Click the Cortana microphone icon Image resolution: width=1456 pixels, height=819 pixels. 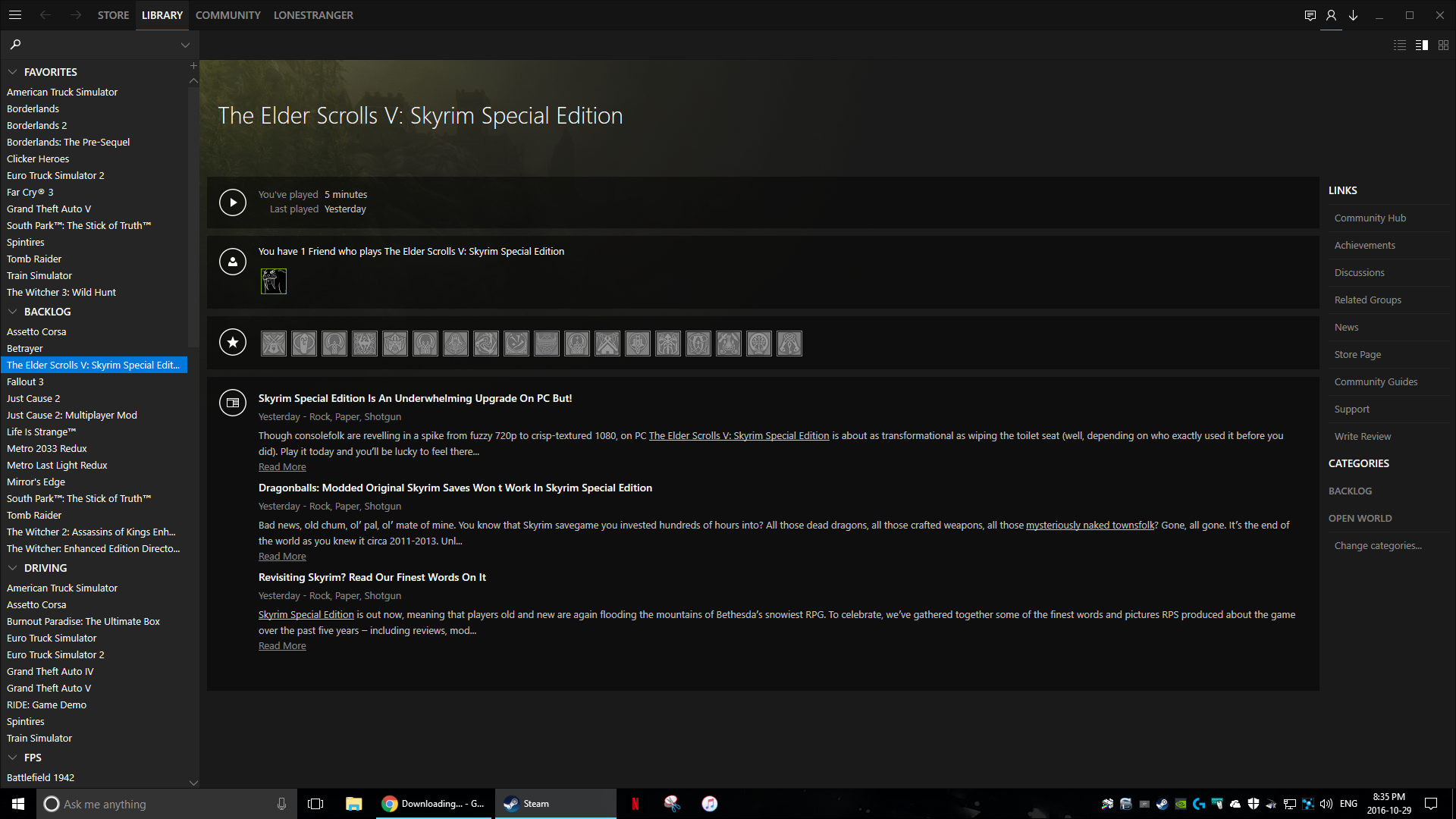(282, 804)
